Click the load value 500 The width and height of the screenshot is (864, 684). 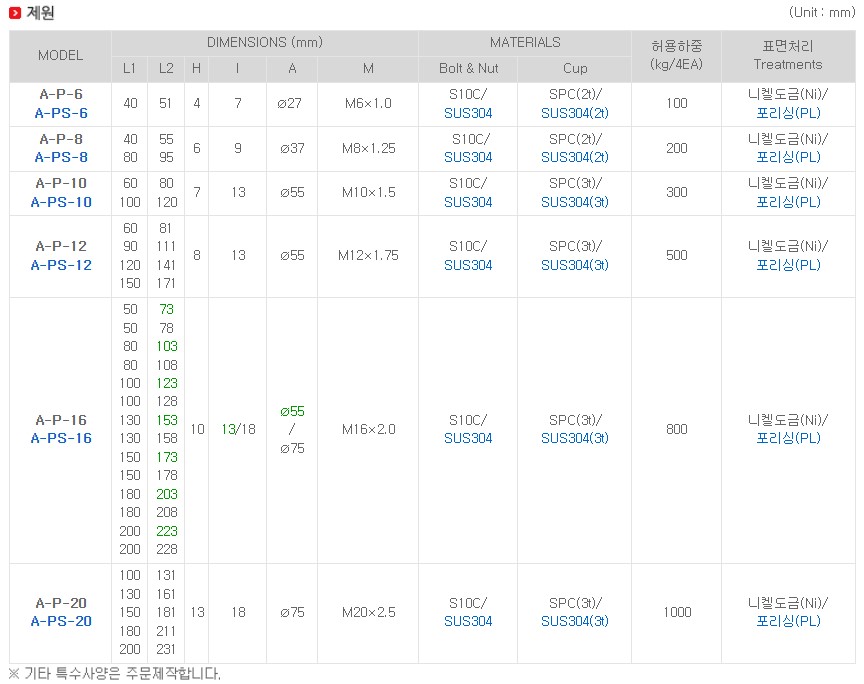coord(676,255)
